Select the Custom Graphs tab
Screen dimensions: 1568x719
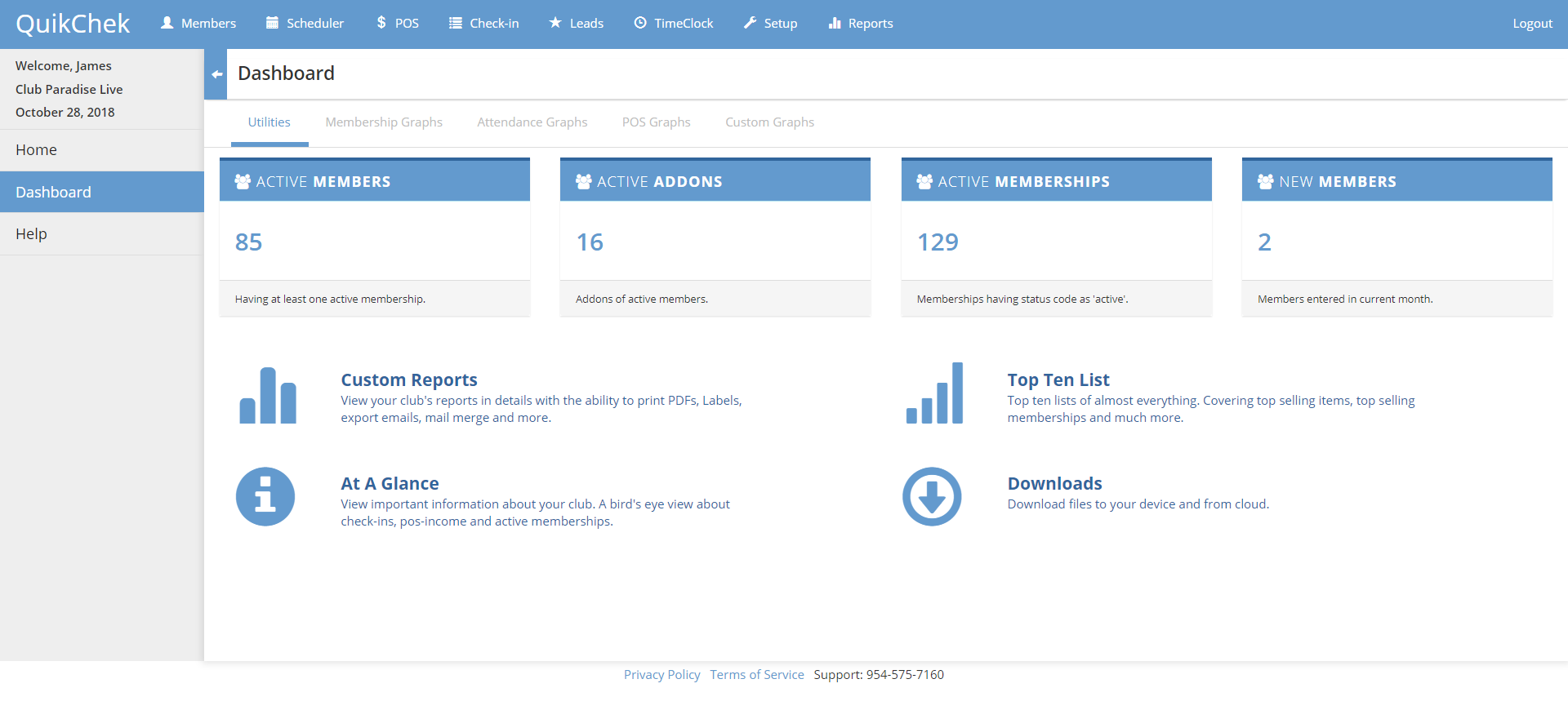coord(769,122)
